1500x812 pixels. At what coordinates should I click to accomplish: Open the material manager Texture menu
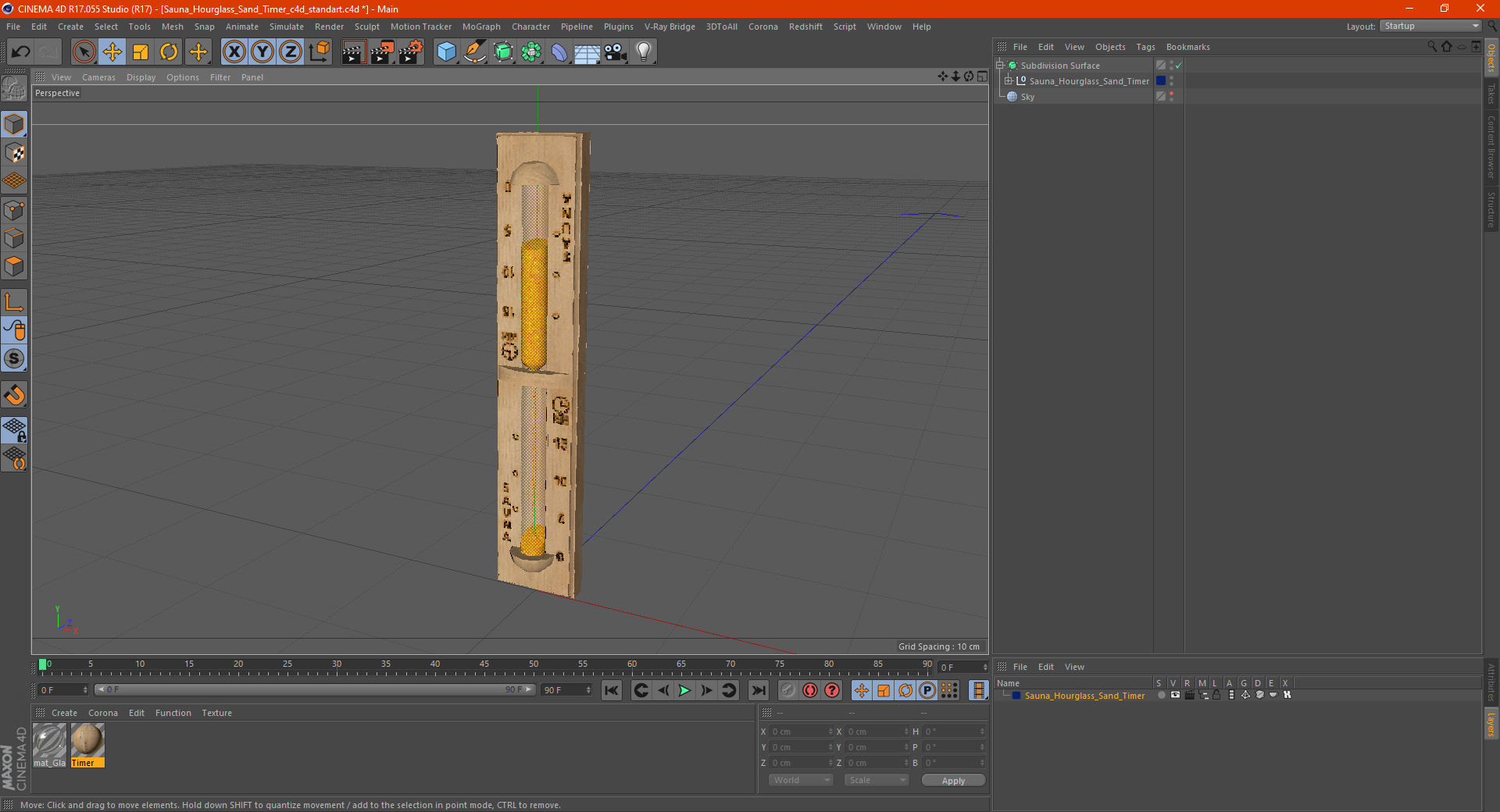click(x=216, y=713)
